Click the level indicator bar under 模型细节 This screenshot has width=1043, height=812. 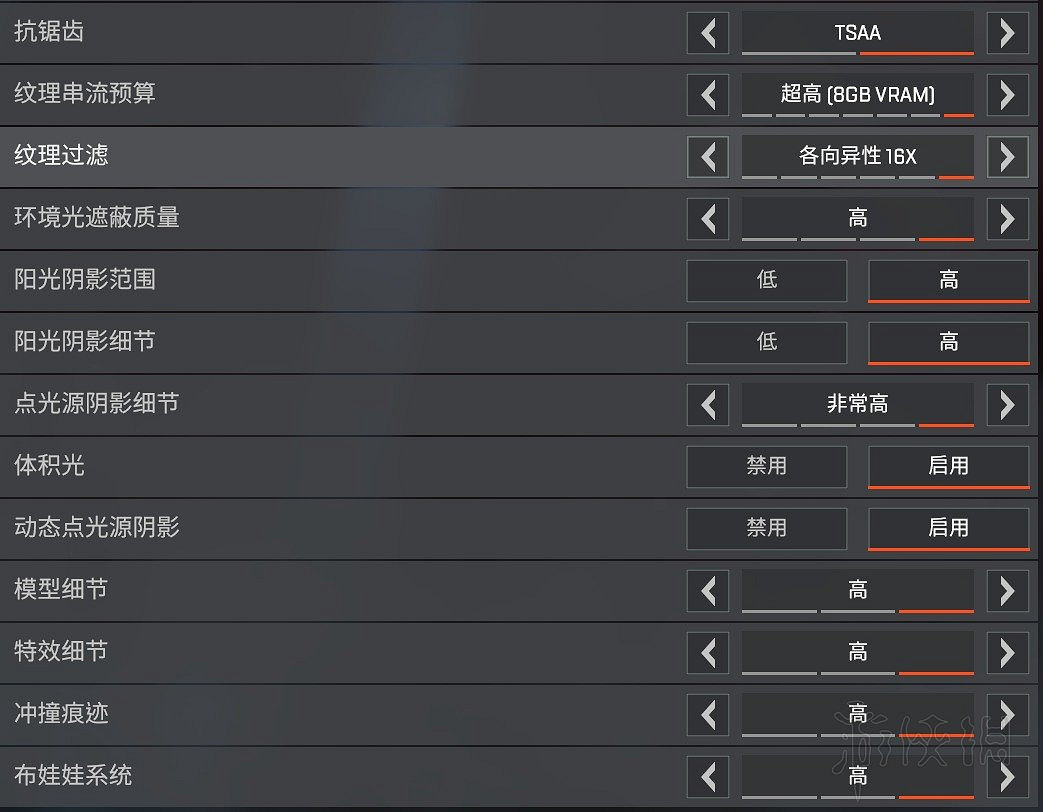pyautogui.click(x=857, y=608)
